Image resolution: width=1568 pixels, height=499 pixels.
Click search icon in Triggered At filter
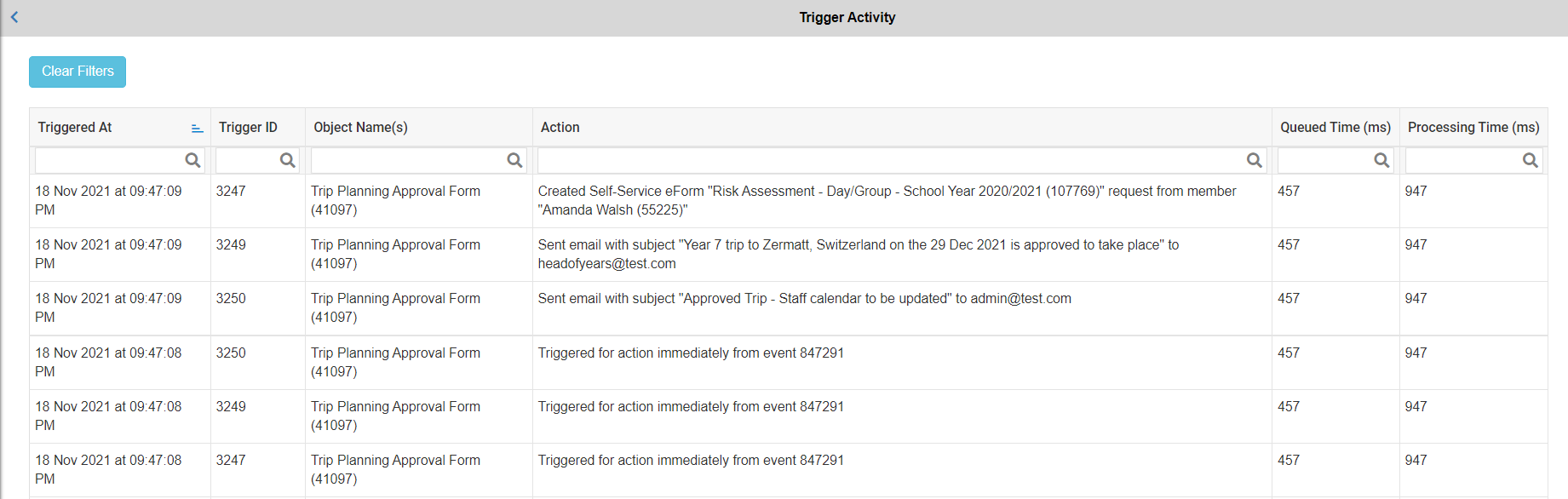192,160
